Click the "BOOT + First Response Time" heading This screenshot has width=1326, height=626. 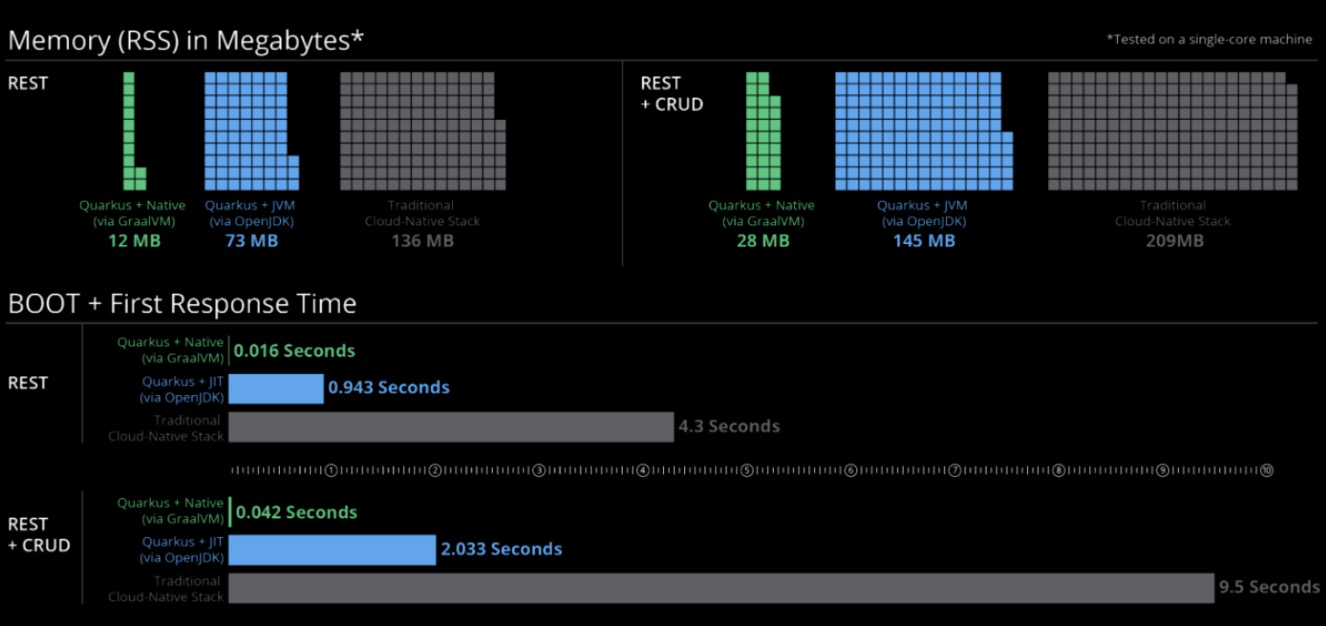(182, 304)
